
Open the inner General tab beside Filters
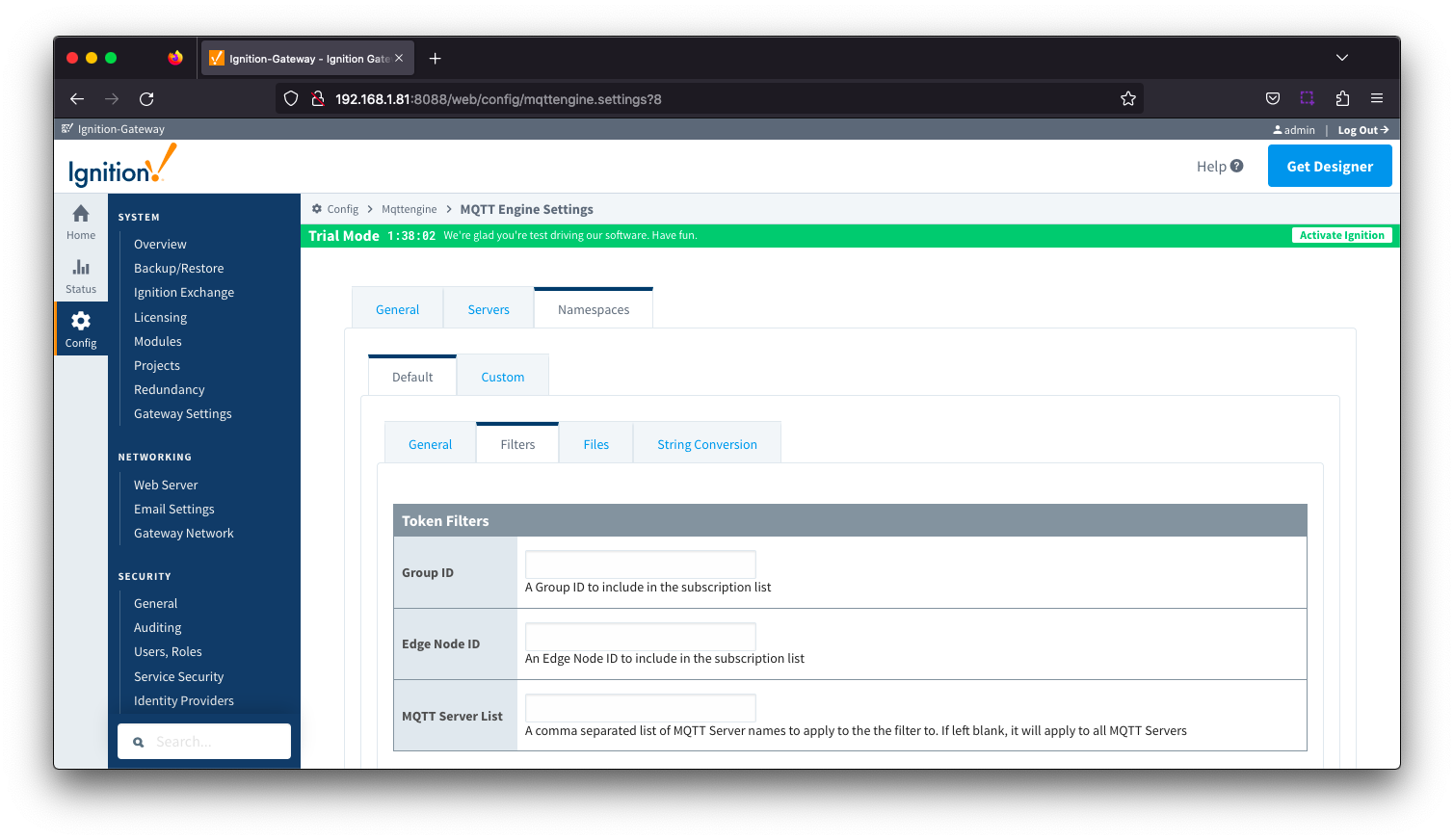tap(430, 444)
